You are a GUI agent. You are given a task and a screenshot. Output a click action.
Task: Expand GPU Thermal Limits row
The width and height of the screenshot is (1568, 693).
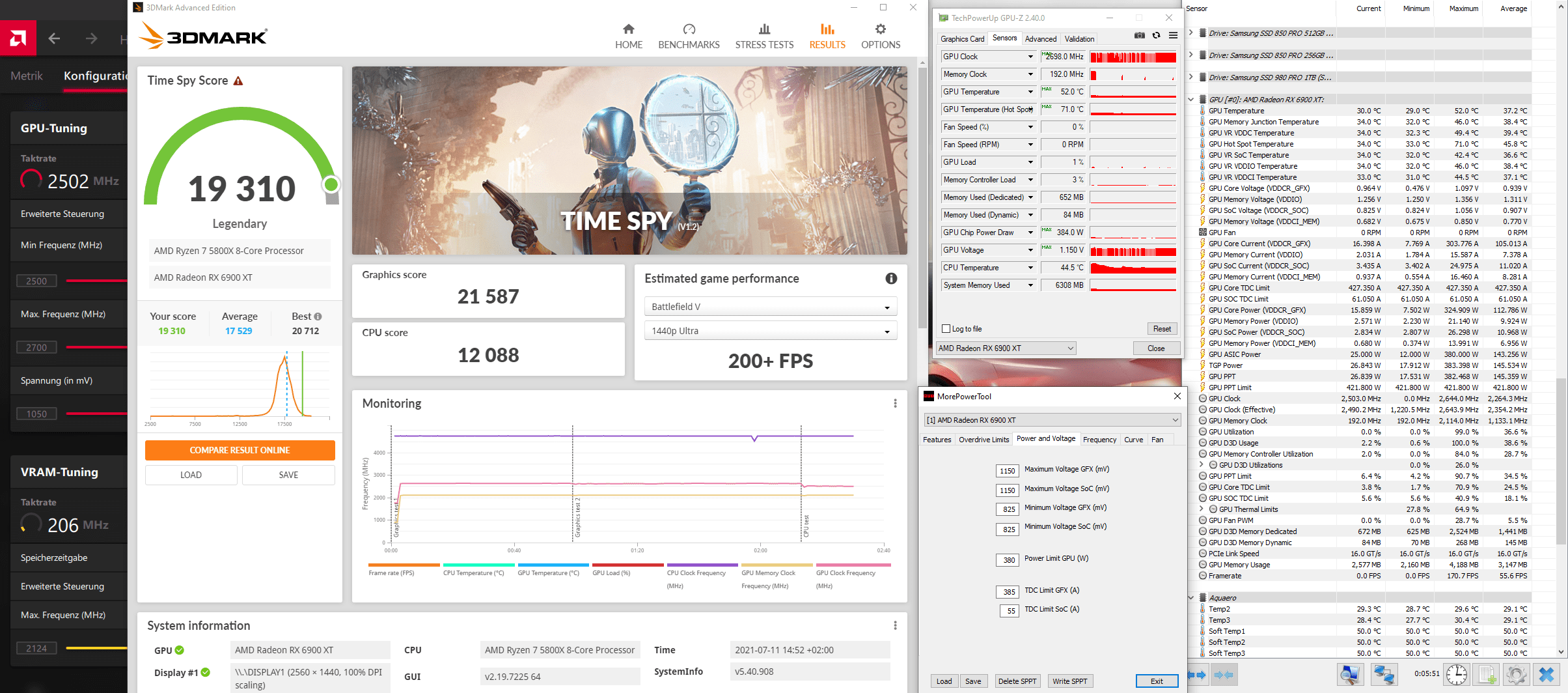pyautogui.click(x=1202, y=509)
